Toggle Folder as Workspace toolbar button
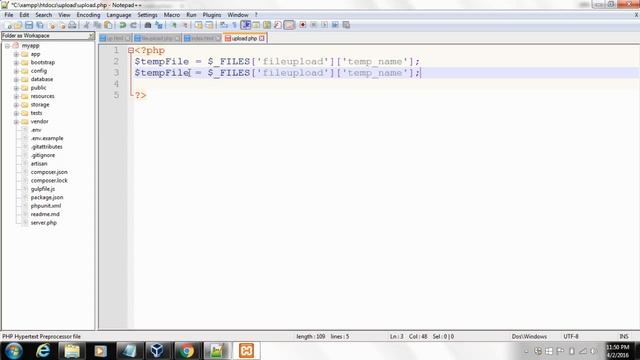Image resolution: width=640 pixels, height=360 pixels. (289, 25)
